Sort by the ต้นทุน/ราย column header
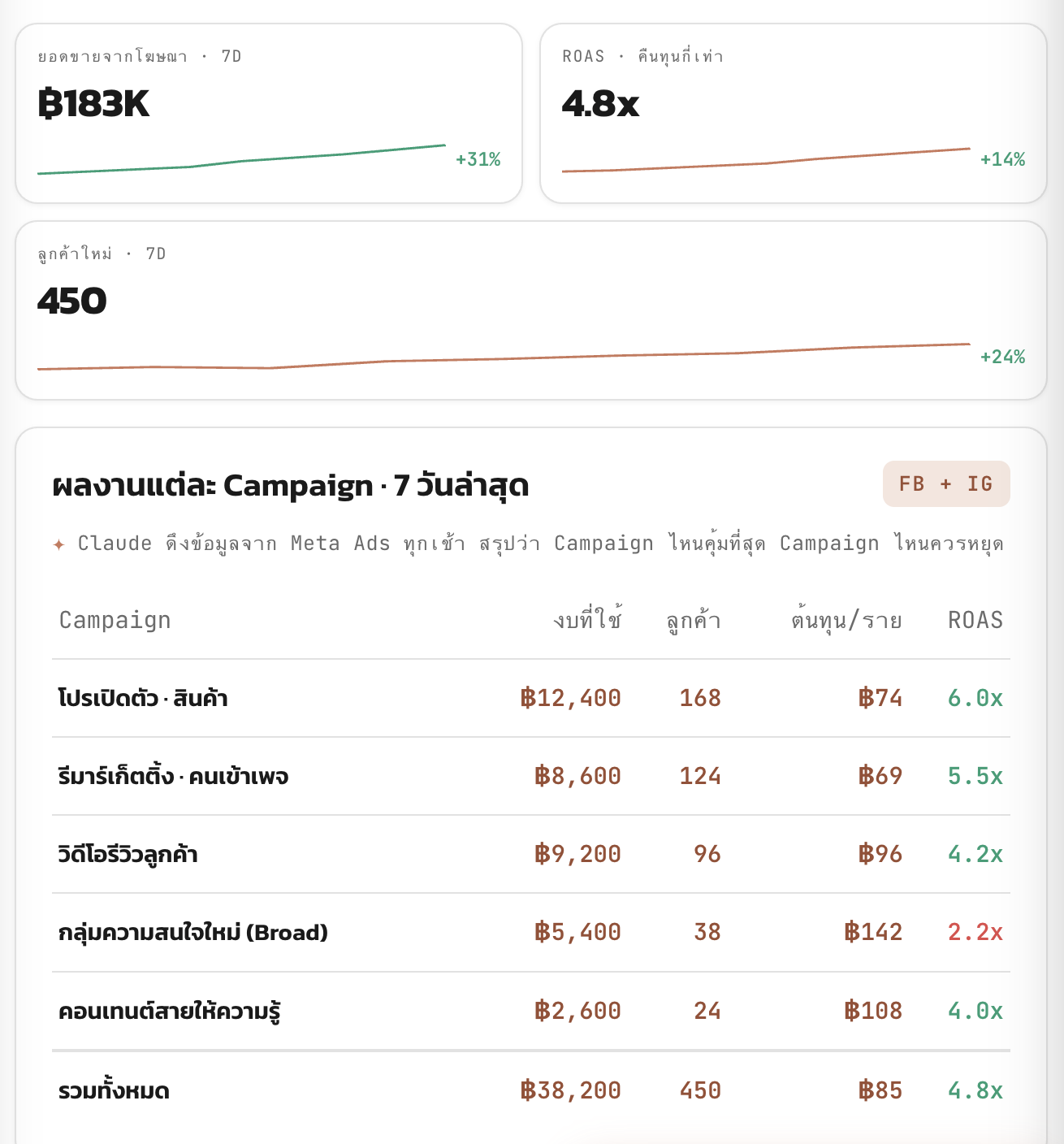1064x1144 pixels. point(846,620)
